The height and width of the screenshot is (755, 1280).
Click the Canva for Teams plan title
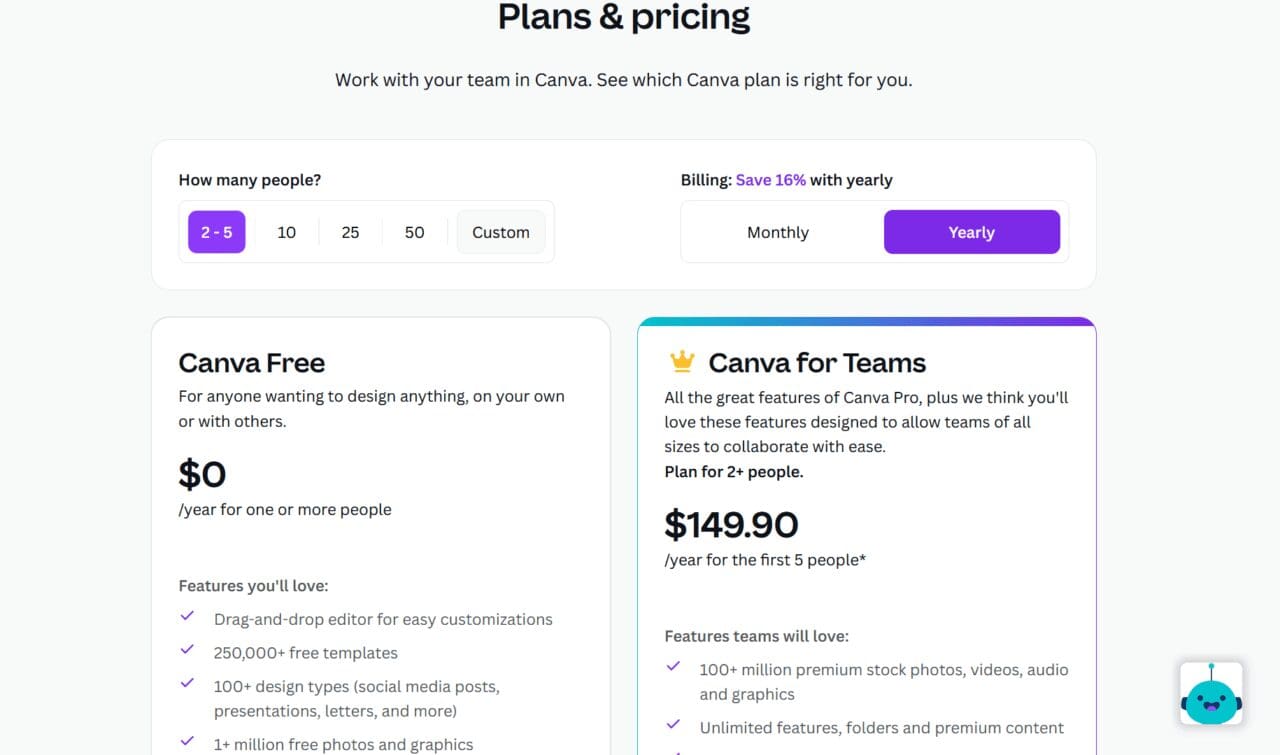[x=816, y=362]
